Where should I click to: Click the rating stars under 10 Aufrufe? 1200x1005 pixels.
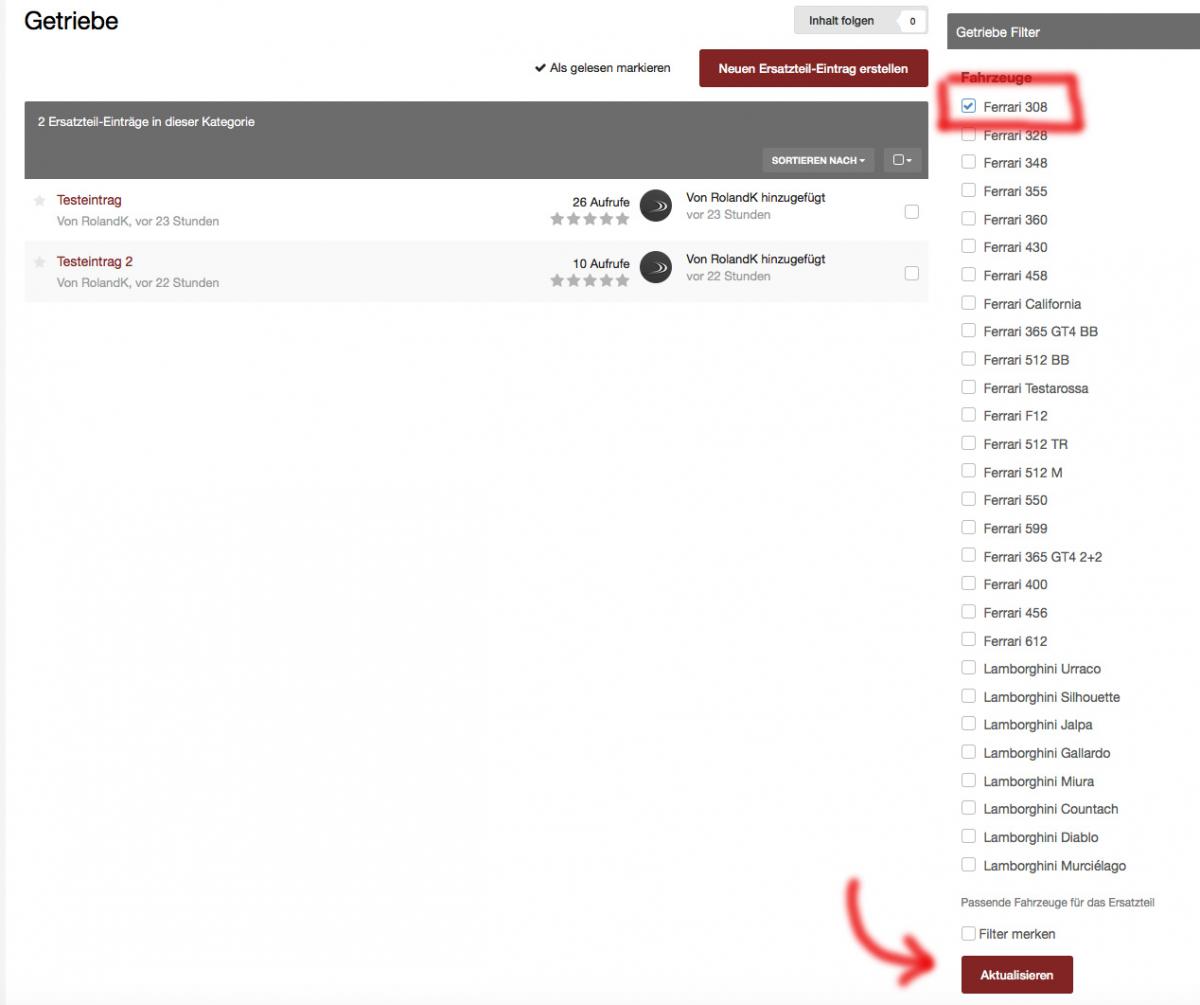pos(589,281)
